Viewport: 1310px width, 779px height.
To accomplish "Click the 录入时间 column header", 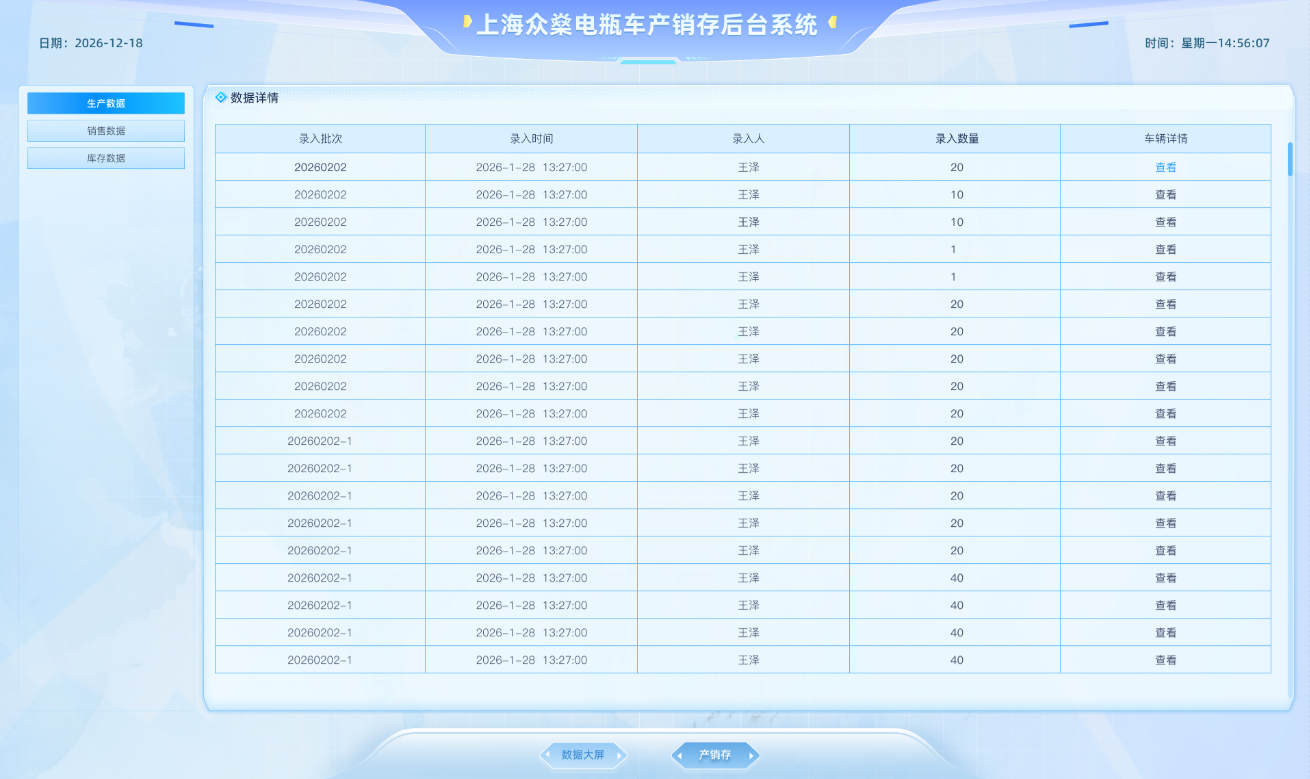I will pos(531,139).
